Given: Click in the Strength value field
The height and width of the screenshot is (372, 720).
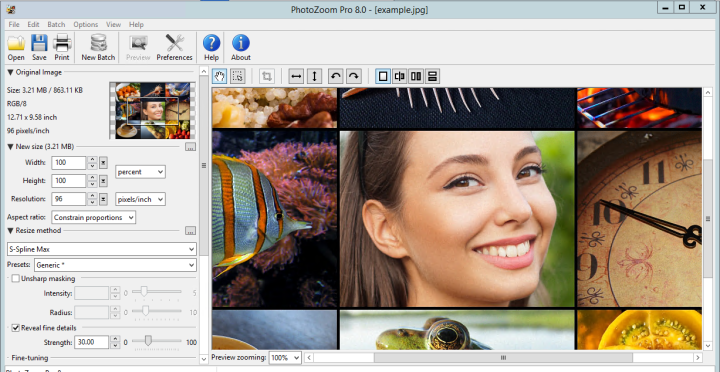Looking at the screenshot, I should (x=91, y=342).
